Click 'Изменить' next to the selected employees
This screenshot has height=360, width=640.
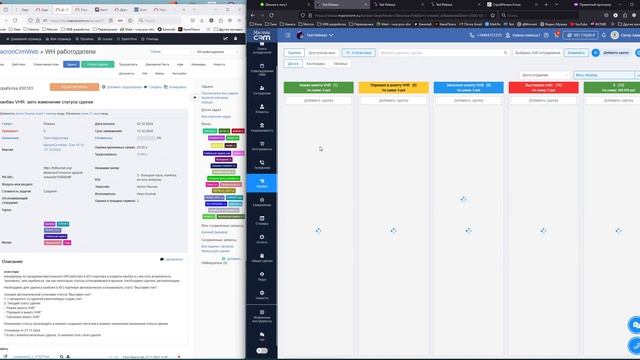(x=576, y=53)
